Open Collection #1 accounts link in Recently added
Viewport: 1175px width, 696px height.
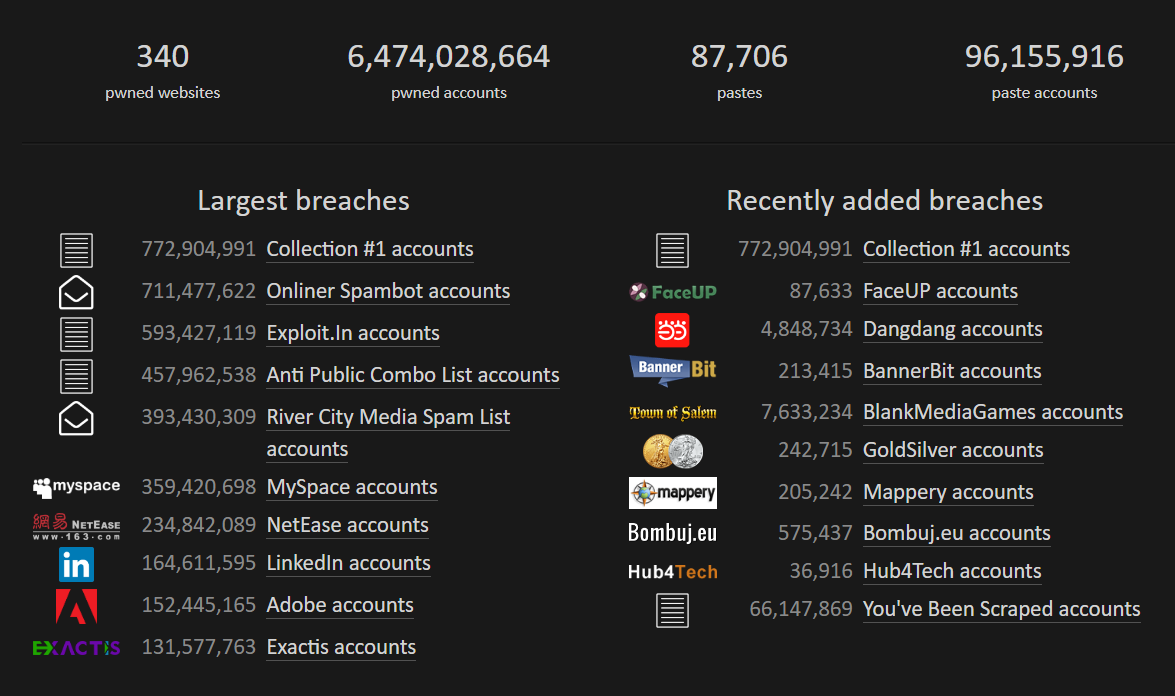967,249
